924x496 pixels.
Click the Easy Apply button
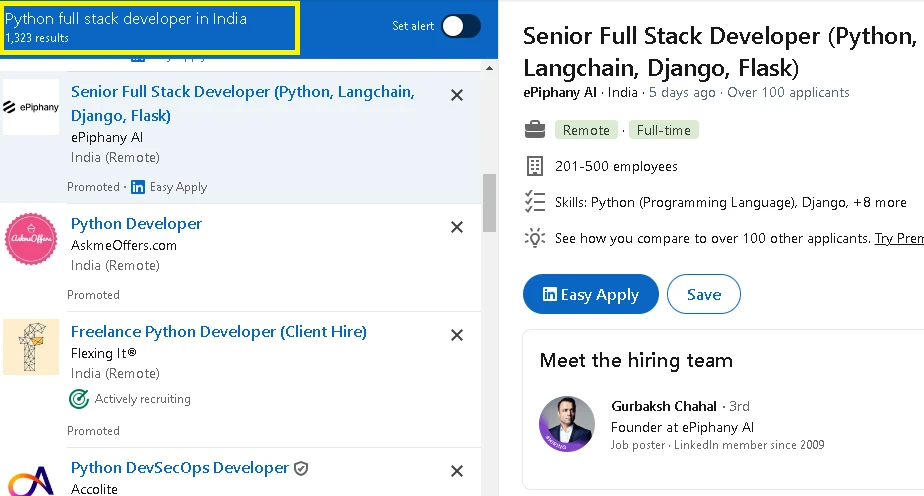tap(590, 294)
